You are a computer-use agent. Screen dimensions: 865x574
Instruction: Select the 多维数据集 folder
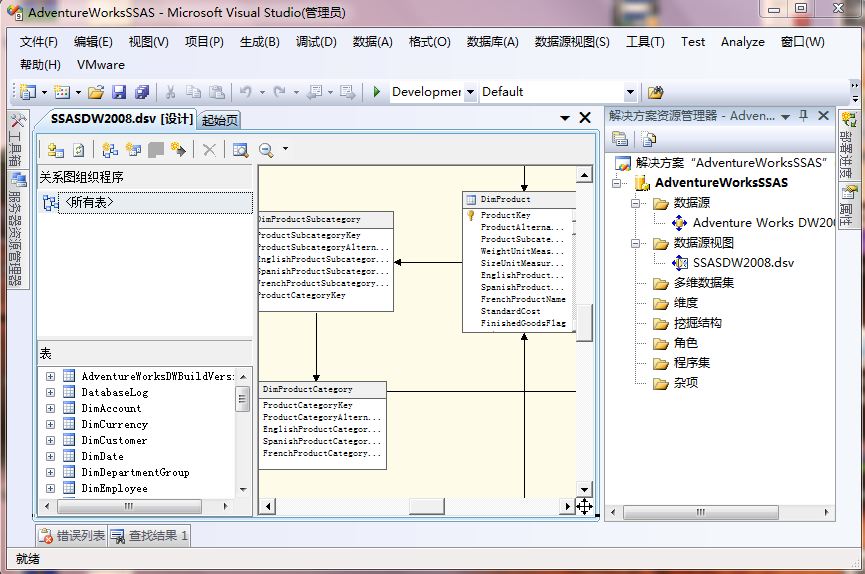pyautogui.click(x=703, y=283)
